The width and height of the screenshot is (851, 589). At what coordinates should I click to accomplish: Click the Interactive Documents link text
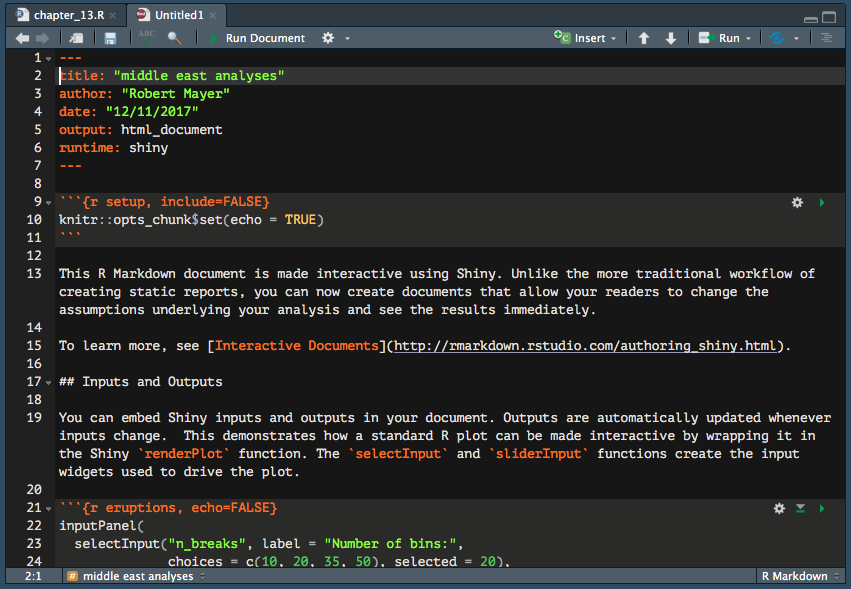pos(297,346)
